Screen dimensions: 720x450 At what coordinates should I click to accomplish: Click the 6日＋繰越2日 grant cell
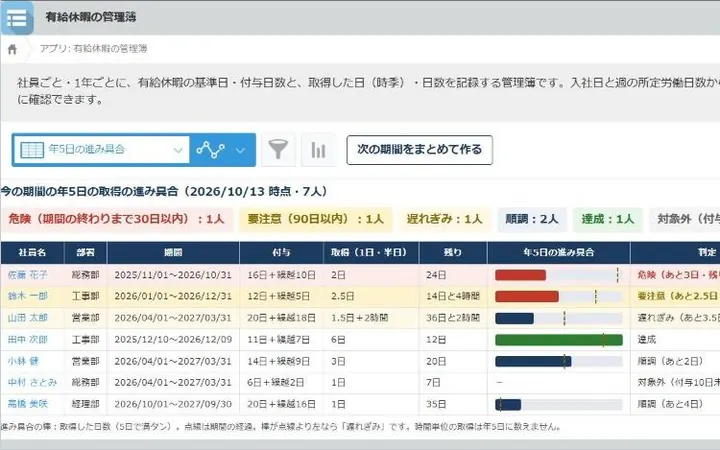(x=281, y=382)
